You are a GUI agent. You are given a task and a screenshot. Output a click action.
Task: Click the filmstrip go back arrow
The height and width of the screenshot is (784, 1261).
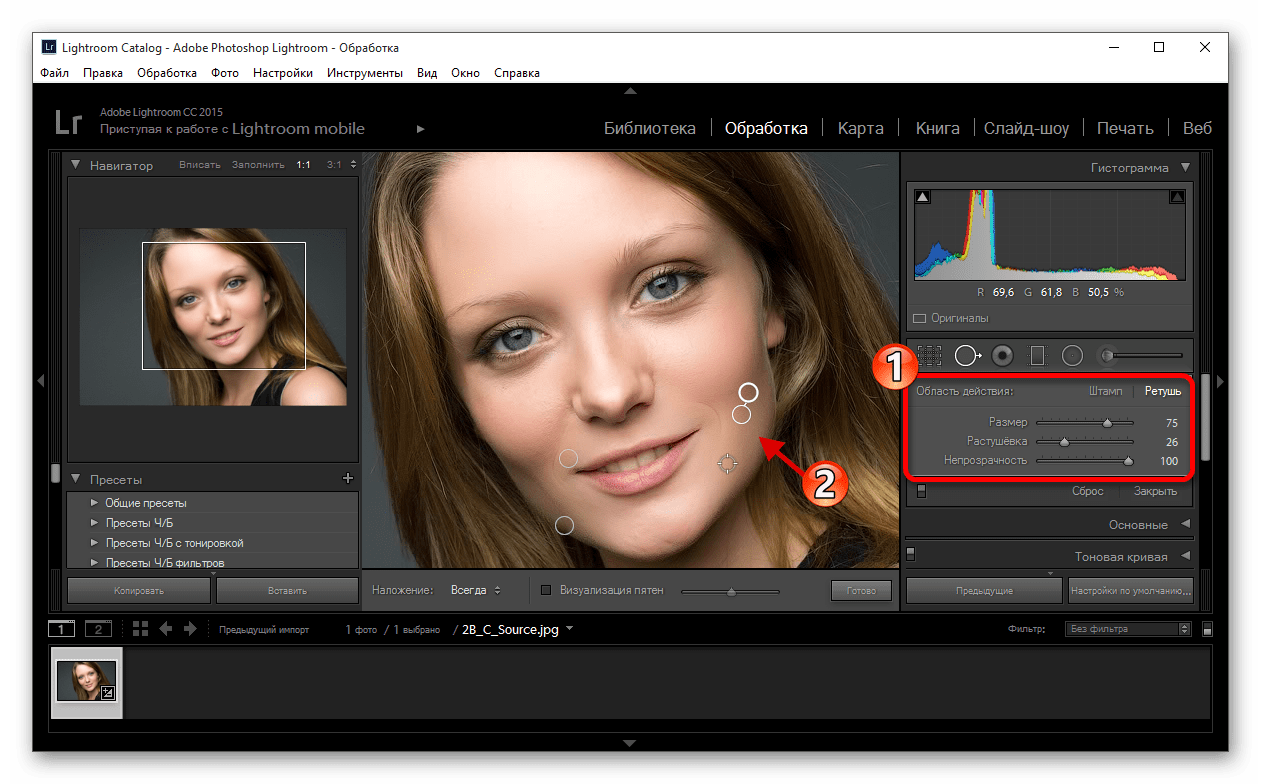pos(165,629)
